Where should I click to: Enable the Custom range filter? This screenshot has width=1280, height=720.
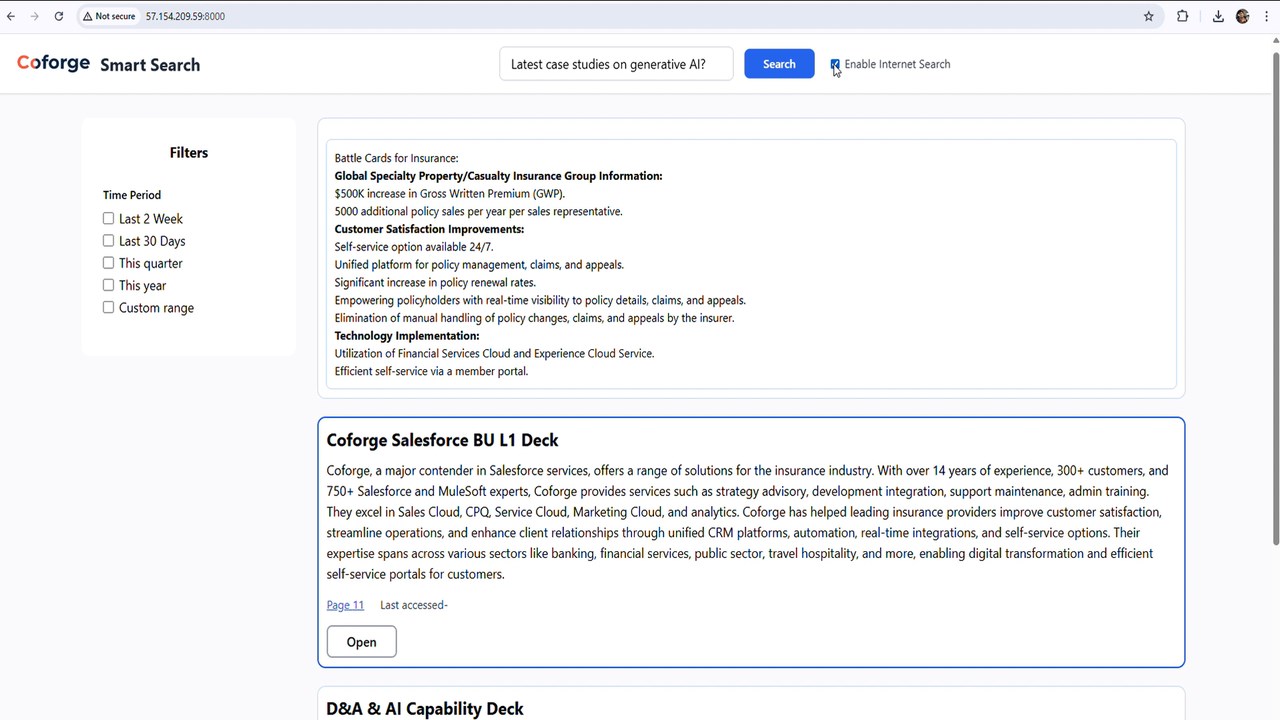(x=108, y=307)
